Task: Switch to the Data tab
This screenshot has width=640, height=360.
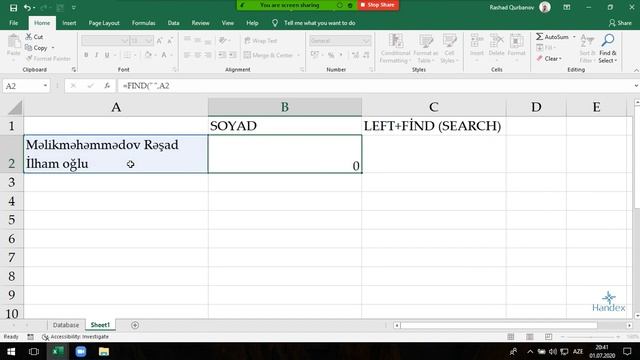Action: [x=173, y=23]
